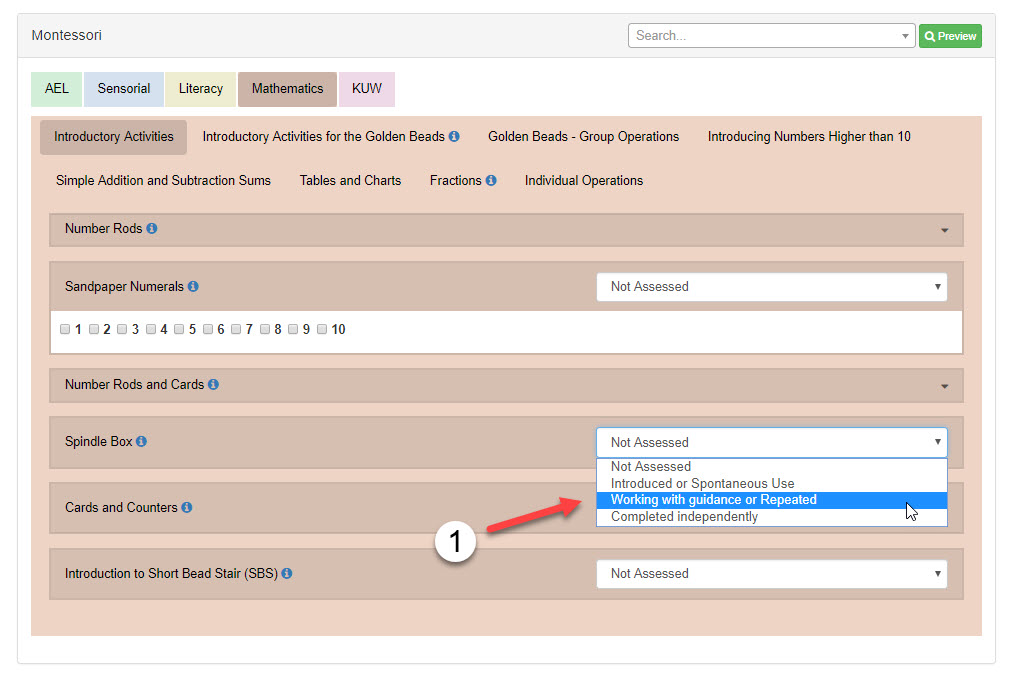
Task: Tick Sandpaper Numerals checkbox 9
Action: point(293,329)
